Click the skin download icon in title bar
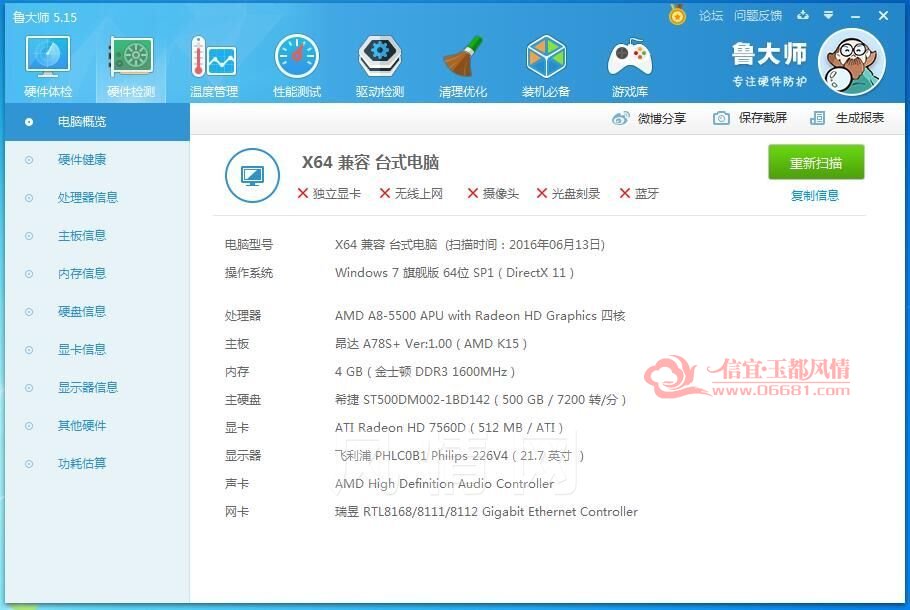 pyautogui.click(x=803, y=16)
